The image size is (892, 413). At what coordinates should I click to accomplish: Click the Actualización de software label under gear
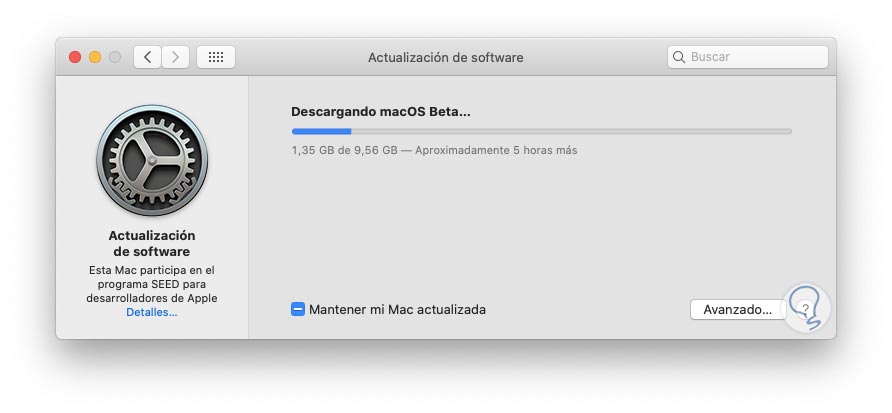(151, 243)
